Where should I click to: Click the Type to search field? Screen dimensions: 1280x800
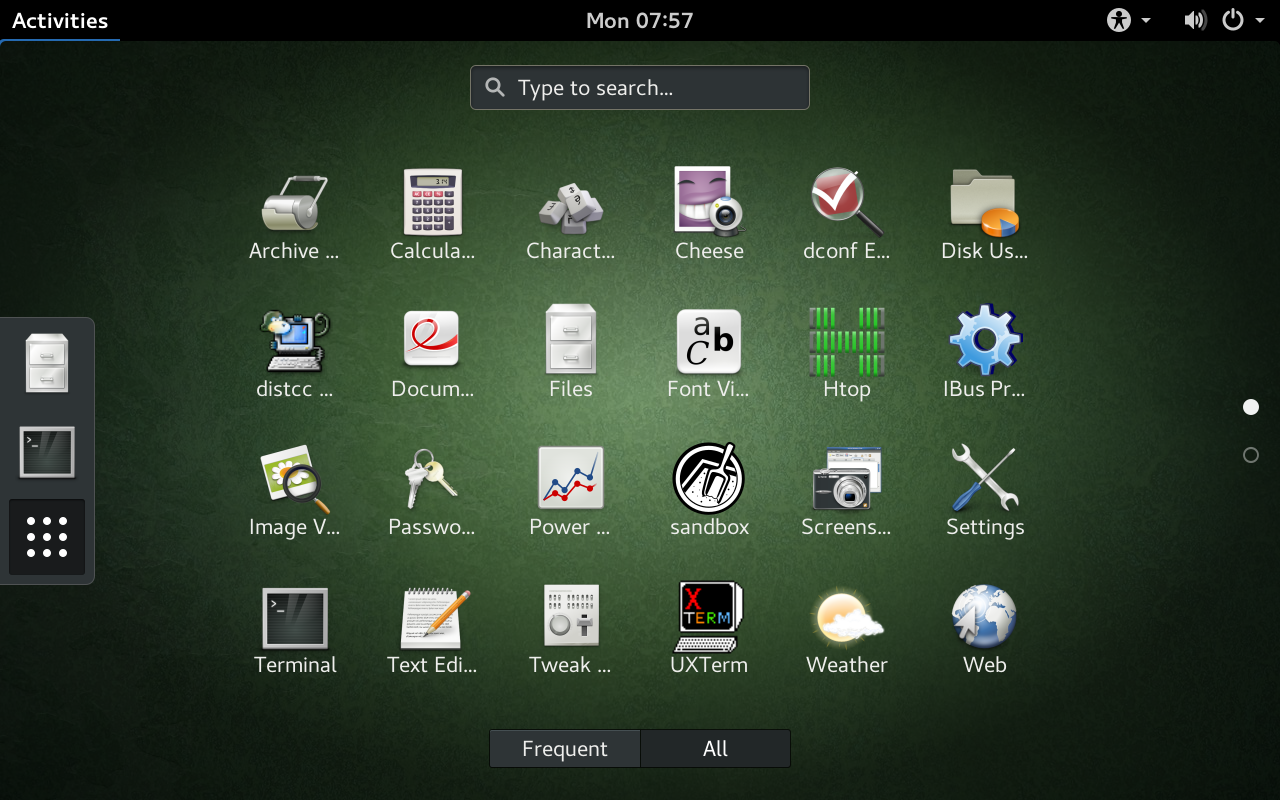640,88
